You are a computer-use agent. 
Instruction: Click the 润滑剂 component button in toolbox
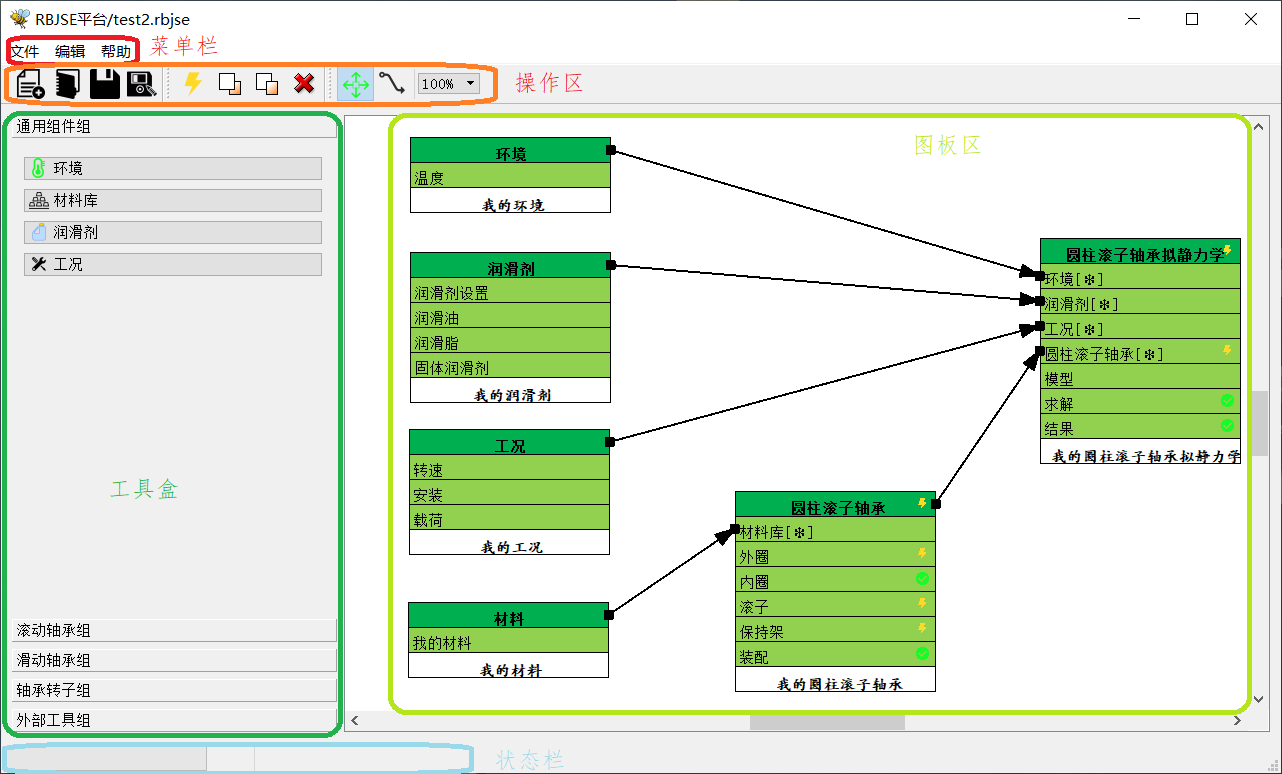click(x=172, y=232)
